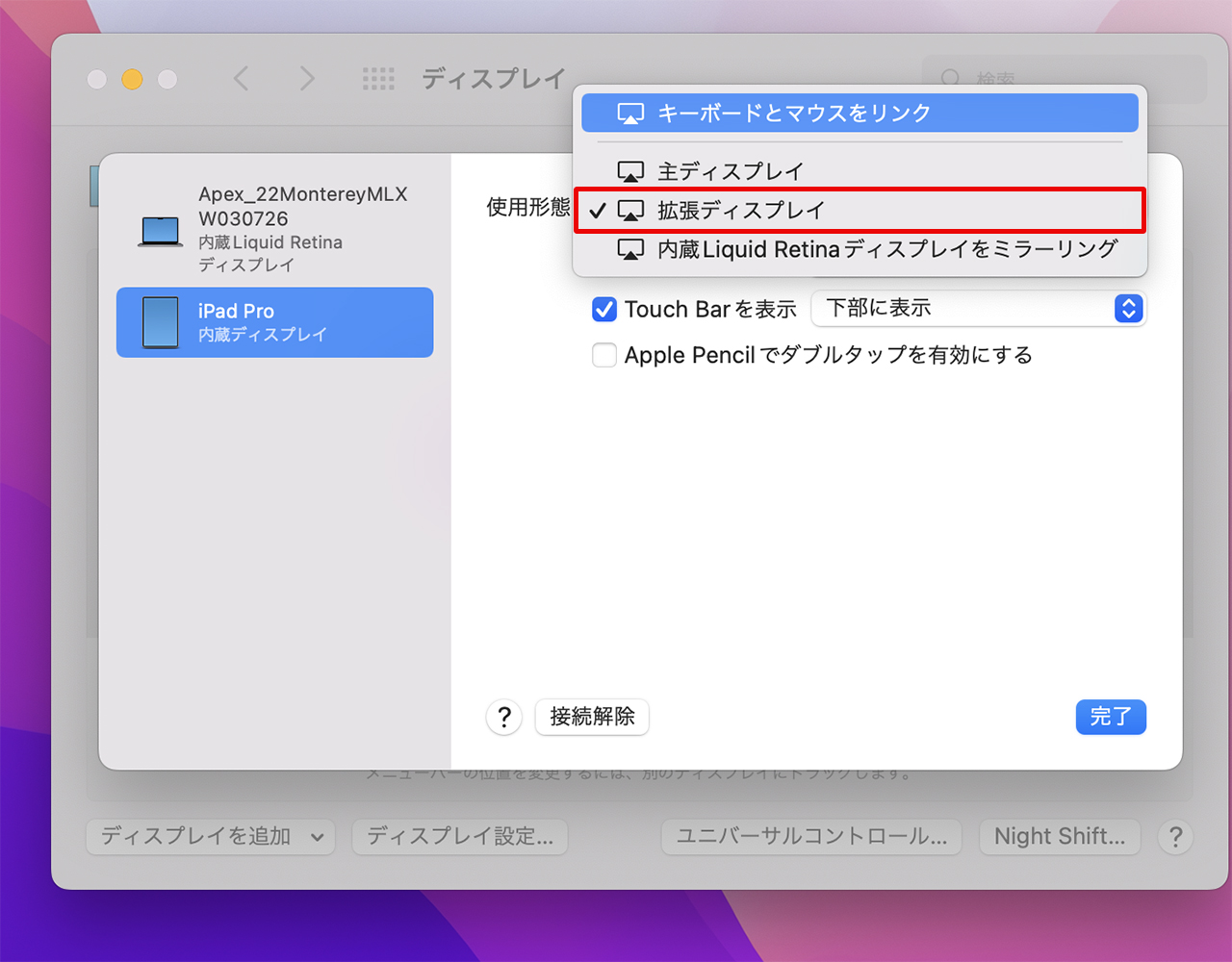Click the ディスプレイ window title
Viewport: 1232px width, 962px height.
[x=494, y=79]
